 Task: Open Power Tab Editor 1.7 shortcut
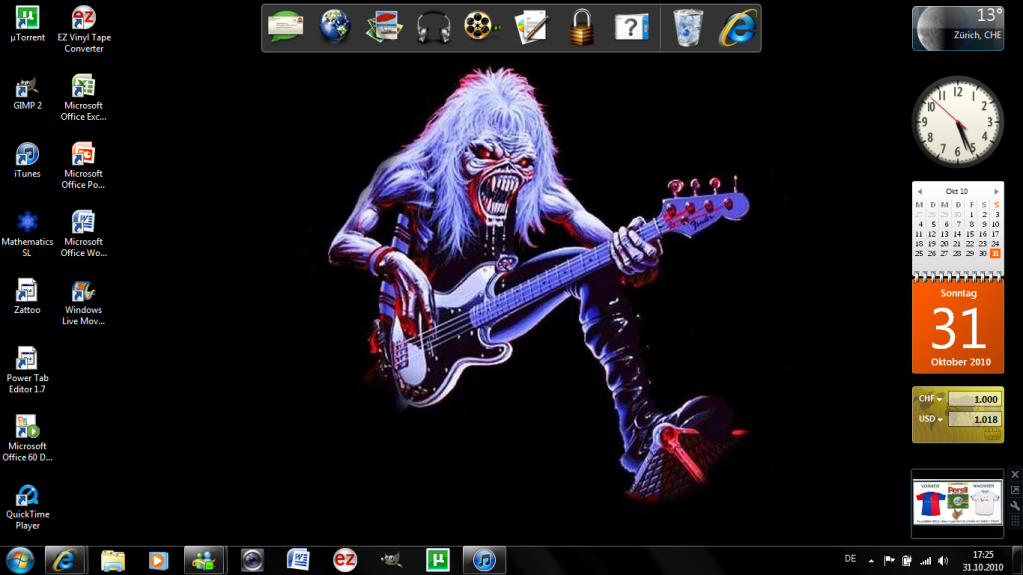pyautogui.click(x=27, y=370)
